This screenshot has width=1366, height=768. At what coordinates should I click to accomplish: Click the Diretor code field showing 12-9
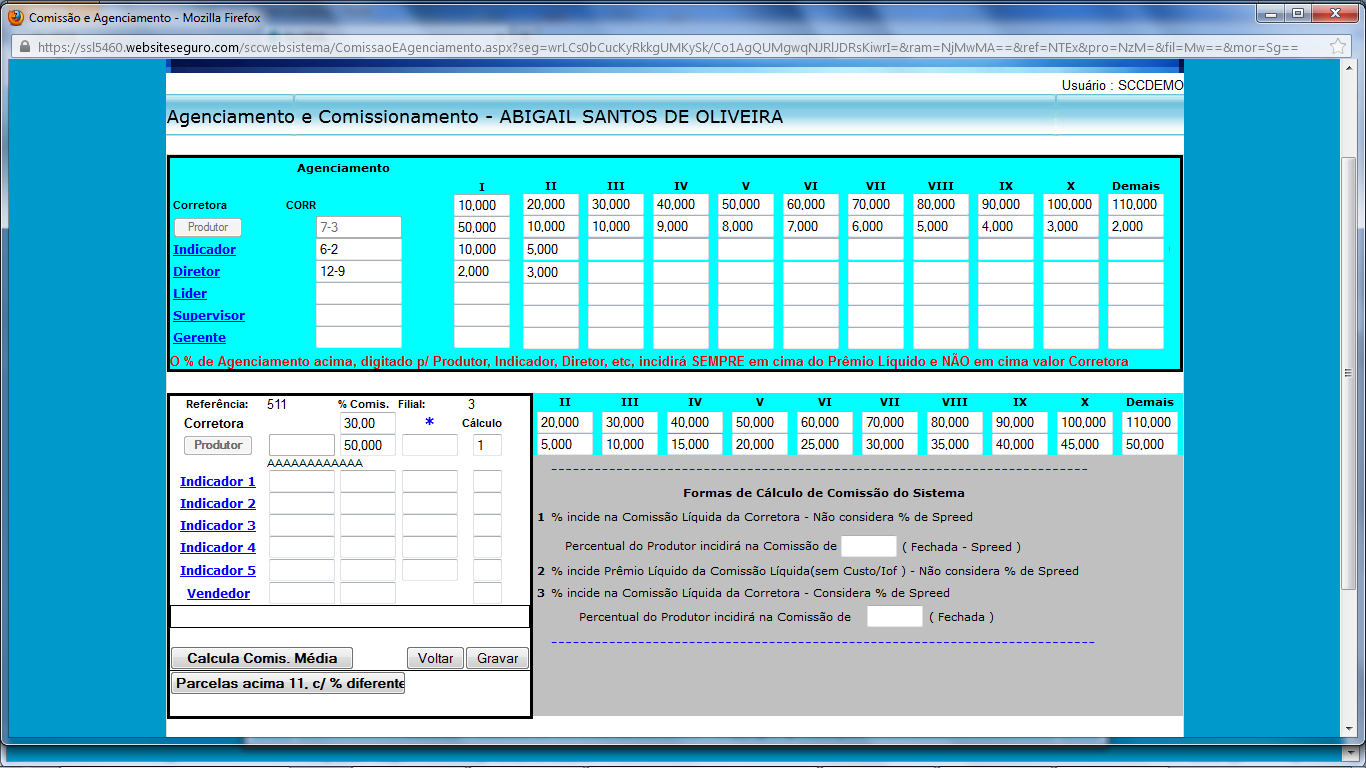tap(359, 271)
